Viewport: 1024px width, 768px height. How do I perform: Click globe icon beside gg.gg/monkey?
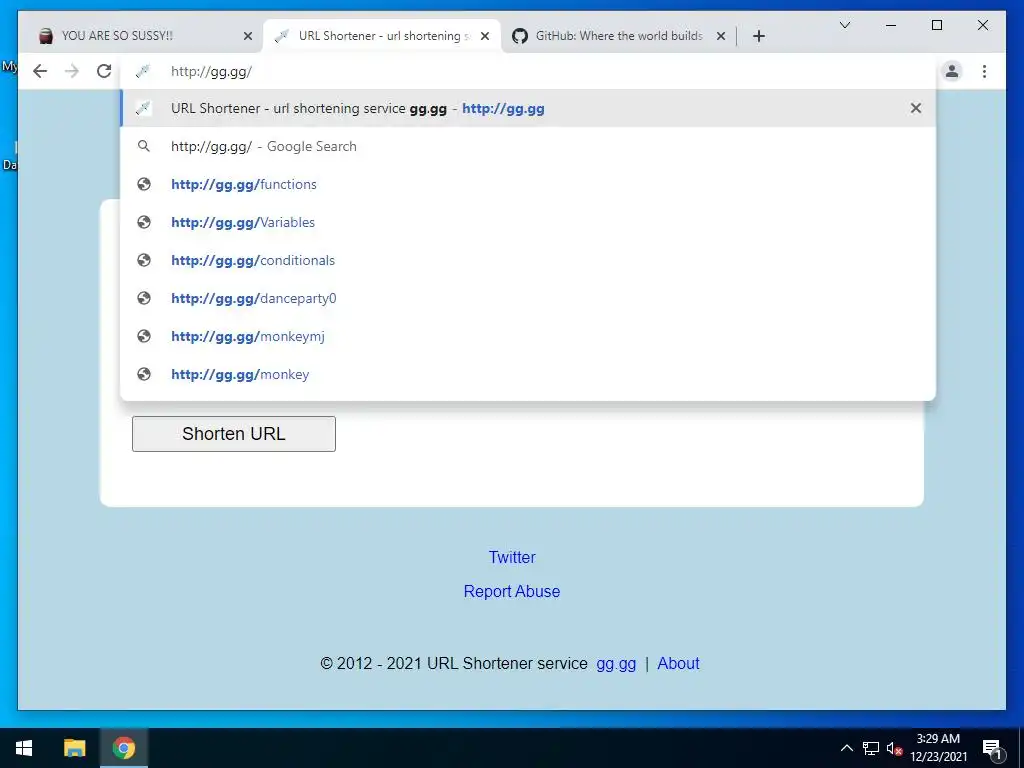click(x=144, y=374)
